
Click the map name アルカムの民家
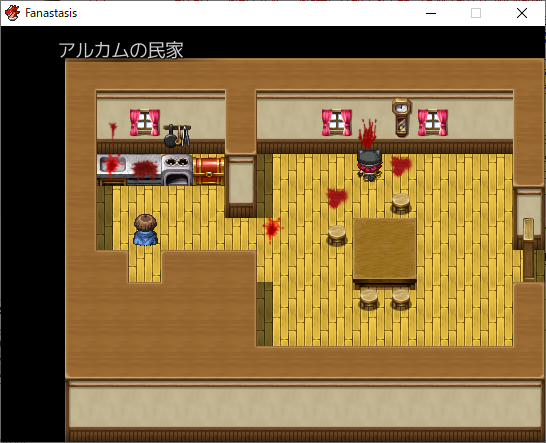(x=121, y=50)
